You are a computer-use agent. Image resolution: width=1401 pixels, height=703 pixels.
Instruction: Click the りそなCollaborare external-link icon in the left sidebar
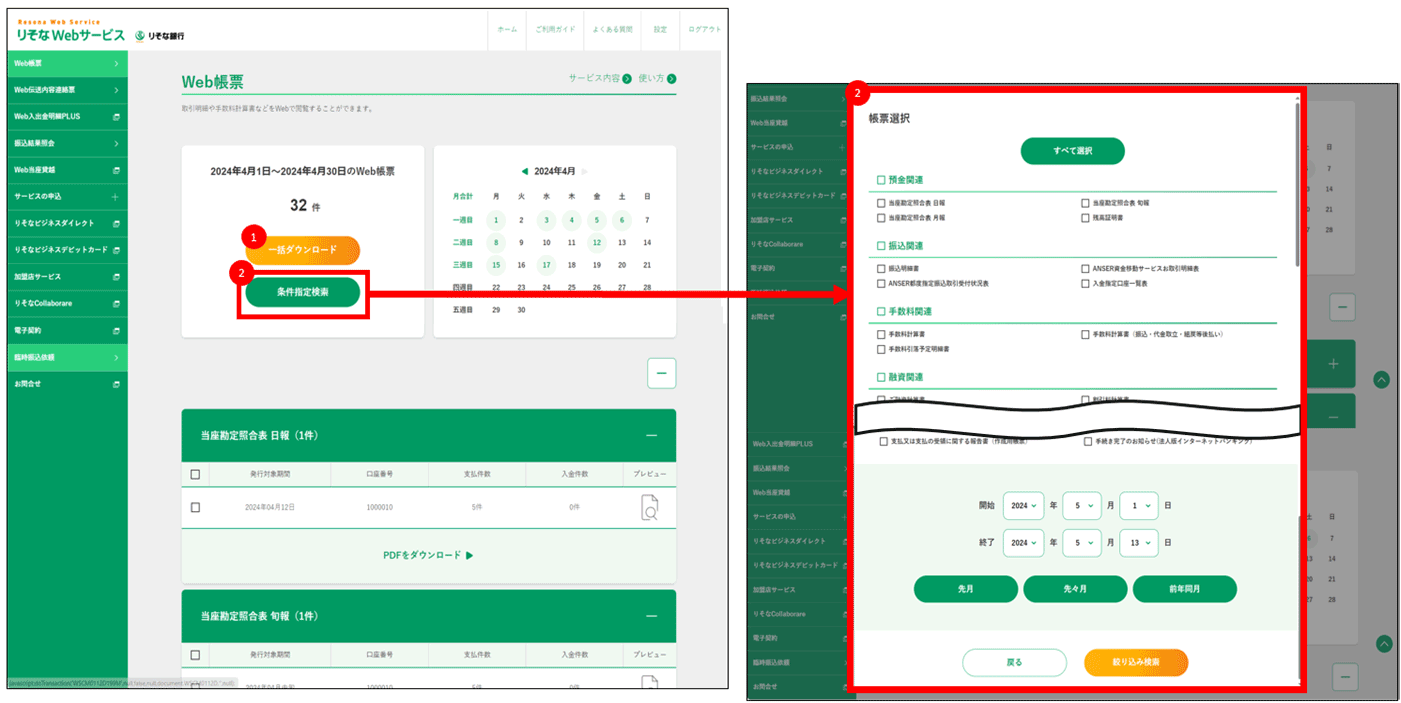(x=117, y=303)
